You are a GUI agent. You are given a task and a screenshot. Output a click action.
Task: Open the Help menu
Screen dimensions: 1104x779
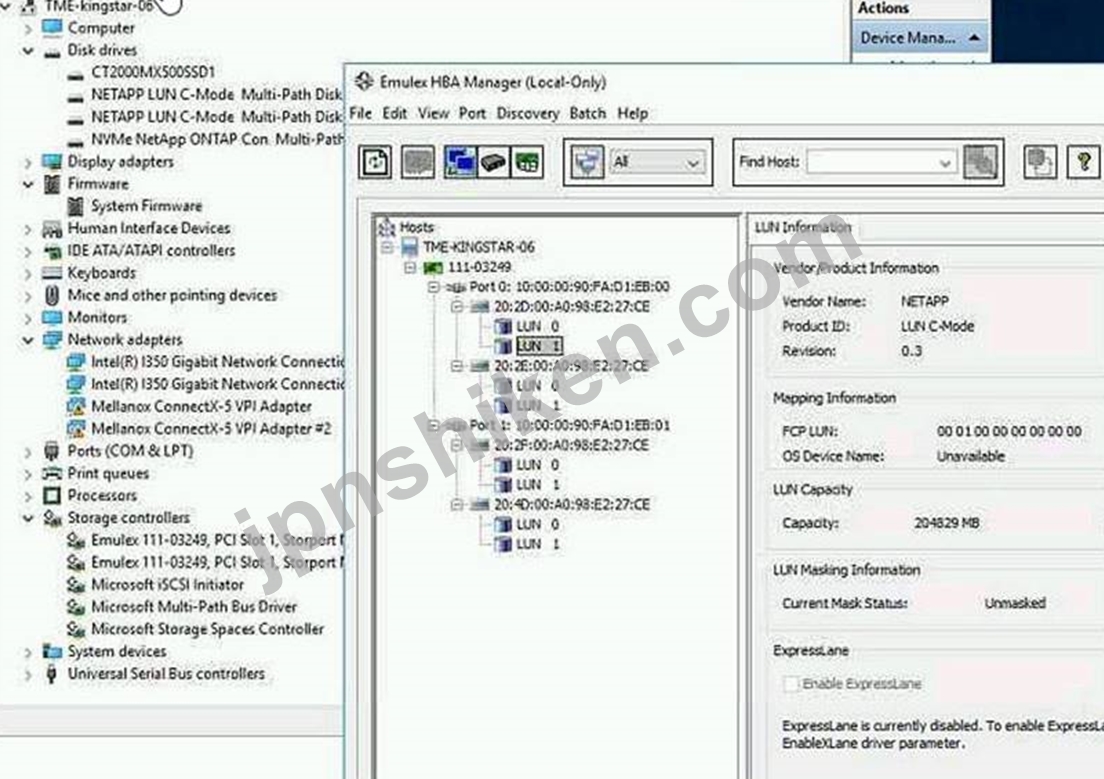633,113
